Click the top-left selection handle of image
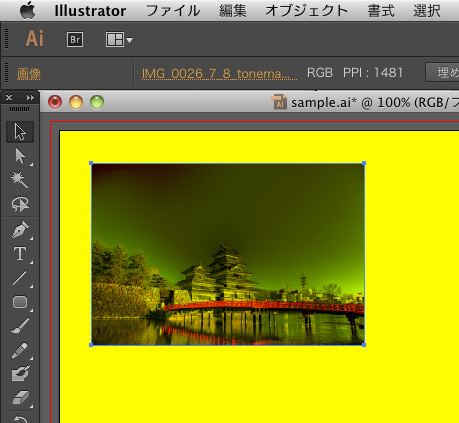This screenshot has width=459, height=423. [91, 163]
